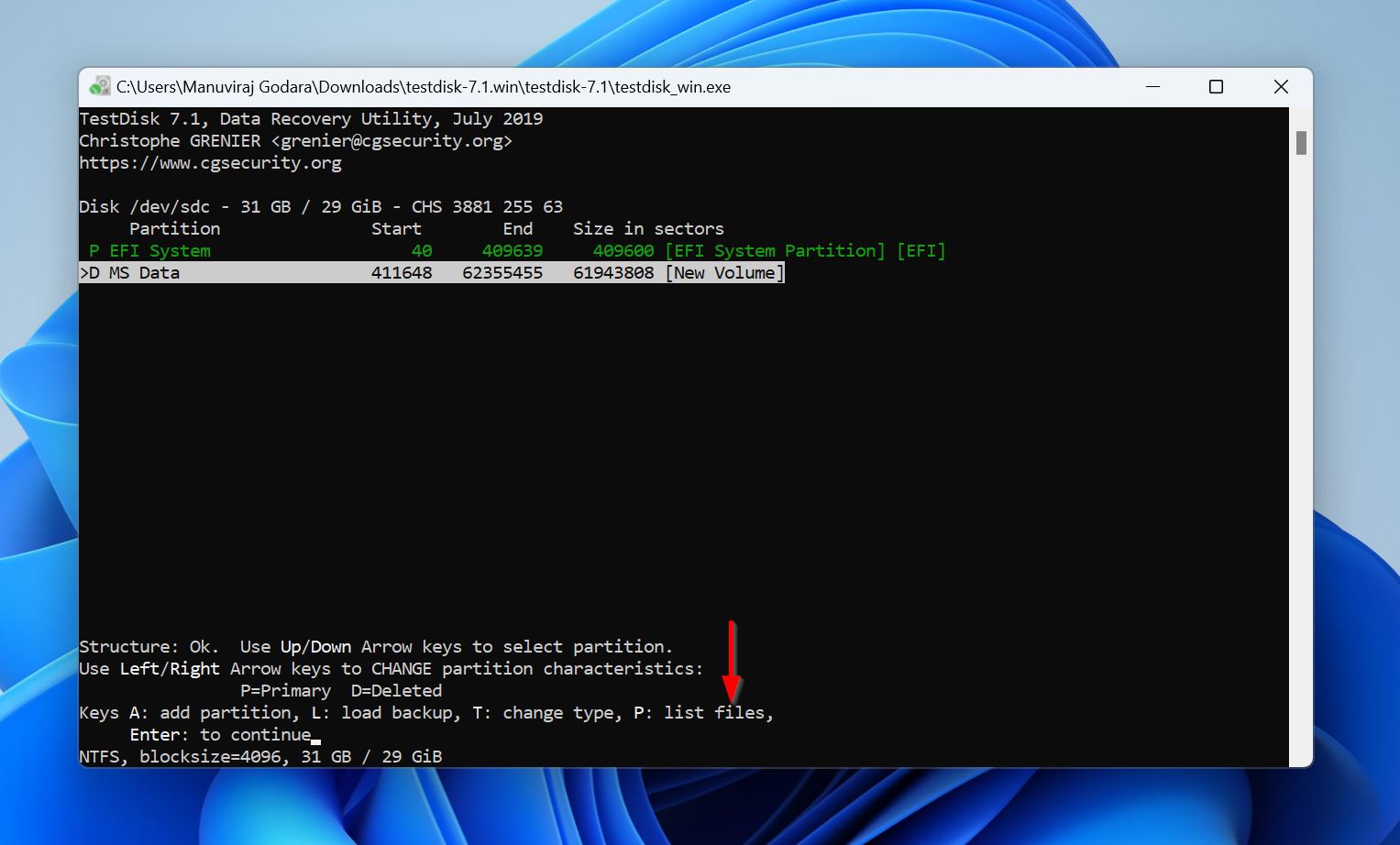Click the 'Size in sectors' column header
Viewport: 1400px width, 845px height.
point(648,229)
